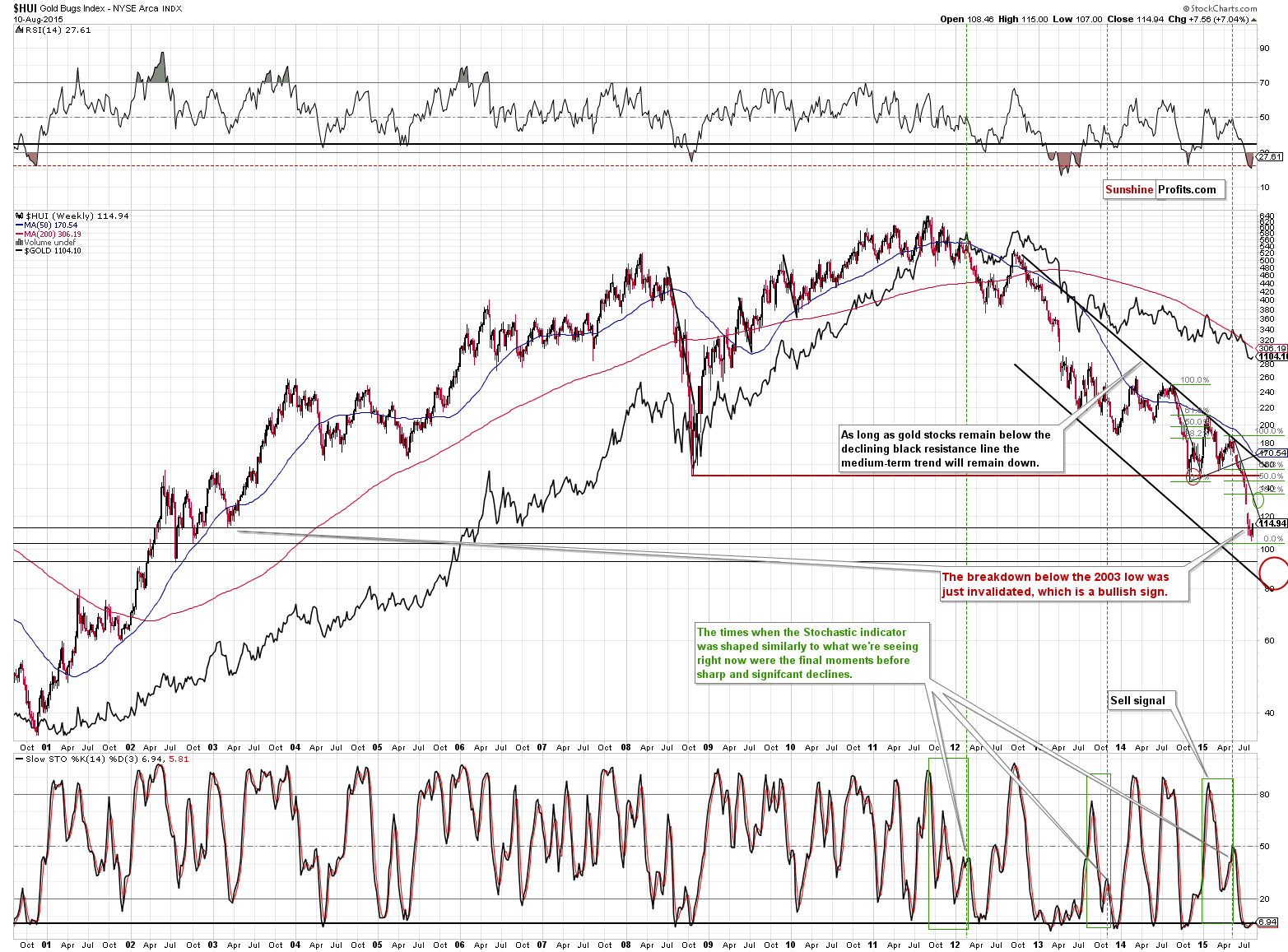Click the 0.0% Fibonacci label near price 100
The height and width of the screenshot is (952, 1288).
[x=1273, y=539]
